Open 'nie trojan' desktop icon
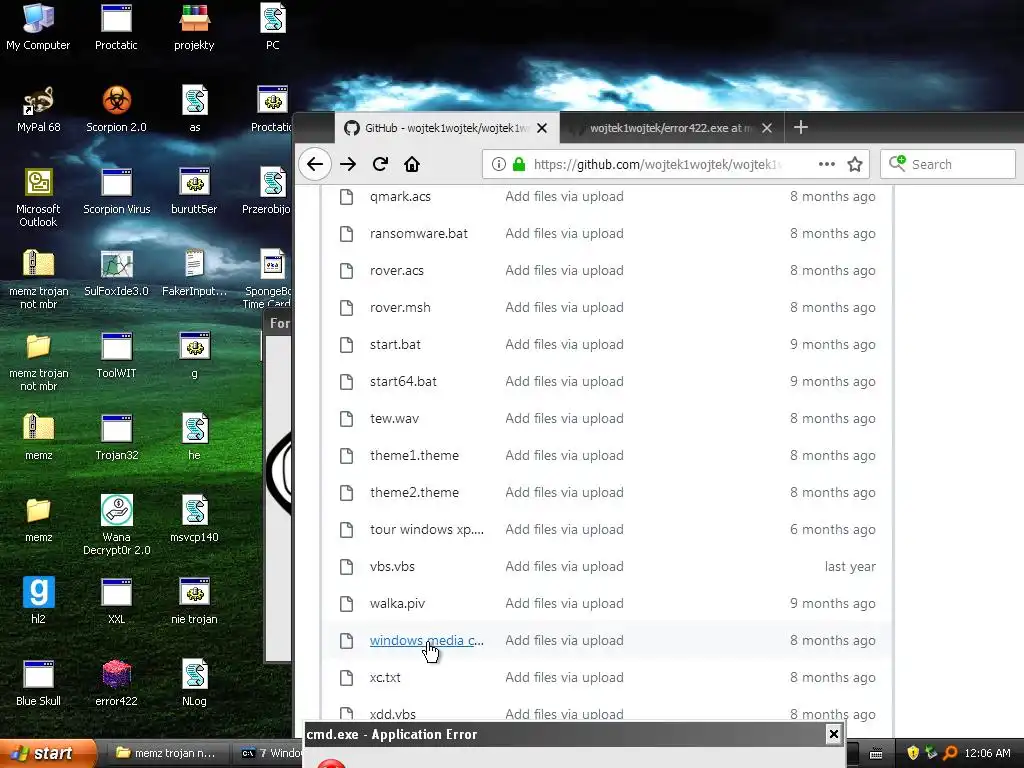1024x768 pixels. (x=194, y=602)
